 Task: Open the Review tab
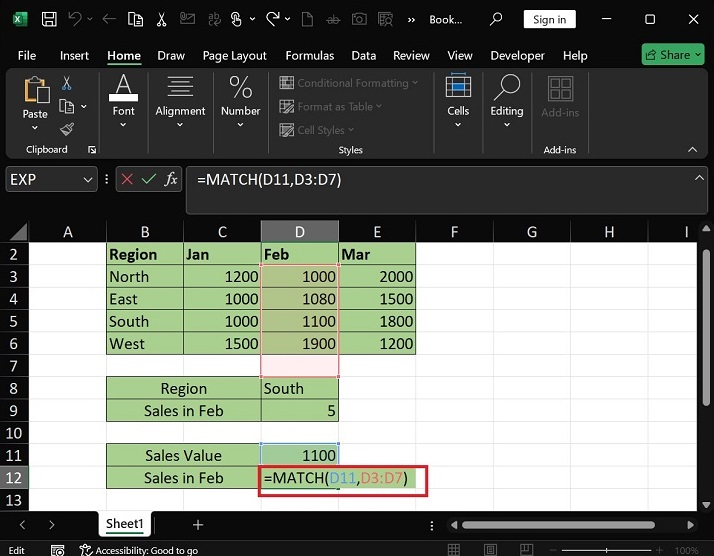(411, 56)
